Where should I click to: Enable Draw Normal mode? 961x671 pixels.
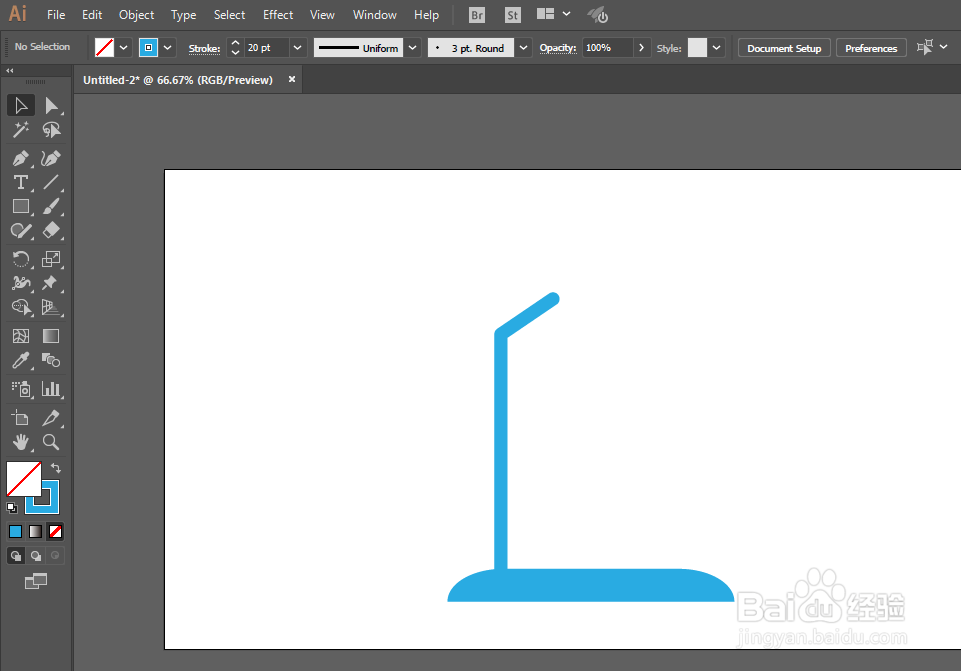tap(16, 556)
